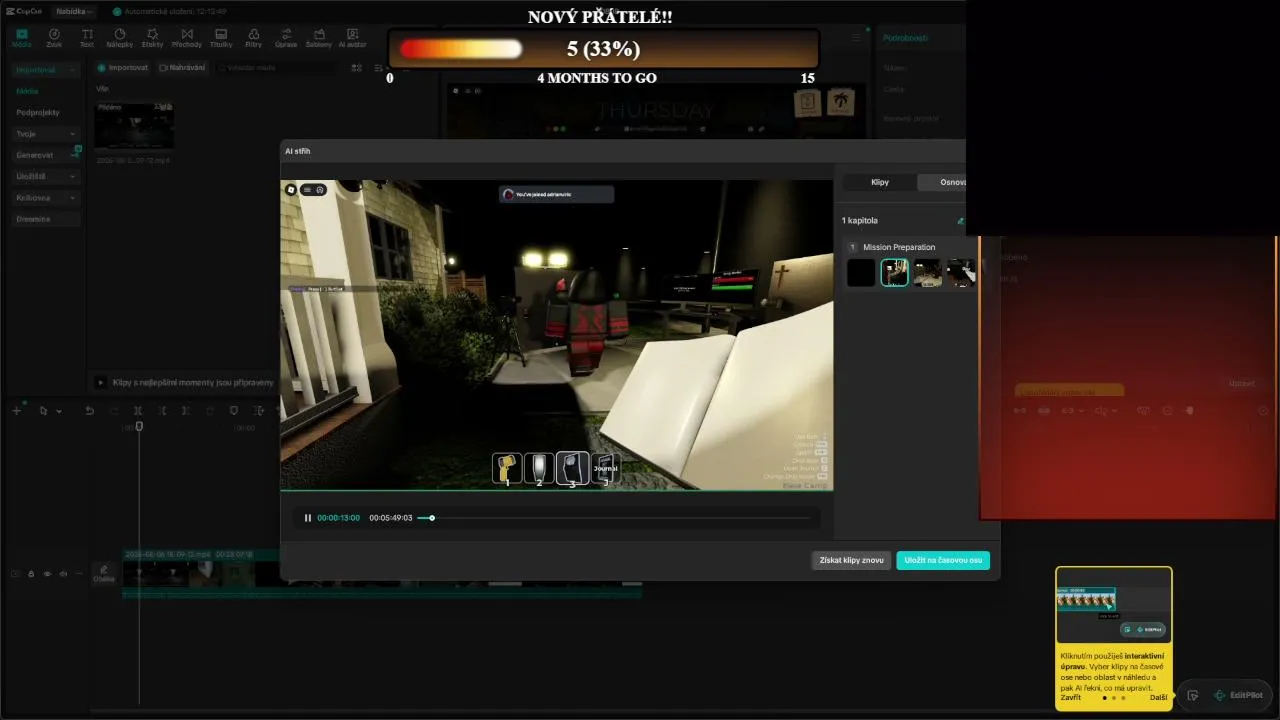Open the Úprava adjustment panel
The image size is (1280, 720).
286,38
